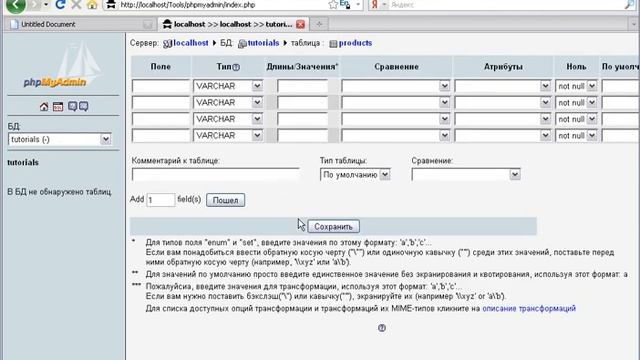The width and height of the screenshot is (640, 360).
Task: Reload the page with the refresh icon
Action: click(x=60, y=5)
